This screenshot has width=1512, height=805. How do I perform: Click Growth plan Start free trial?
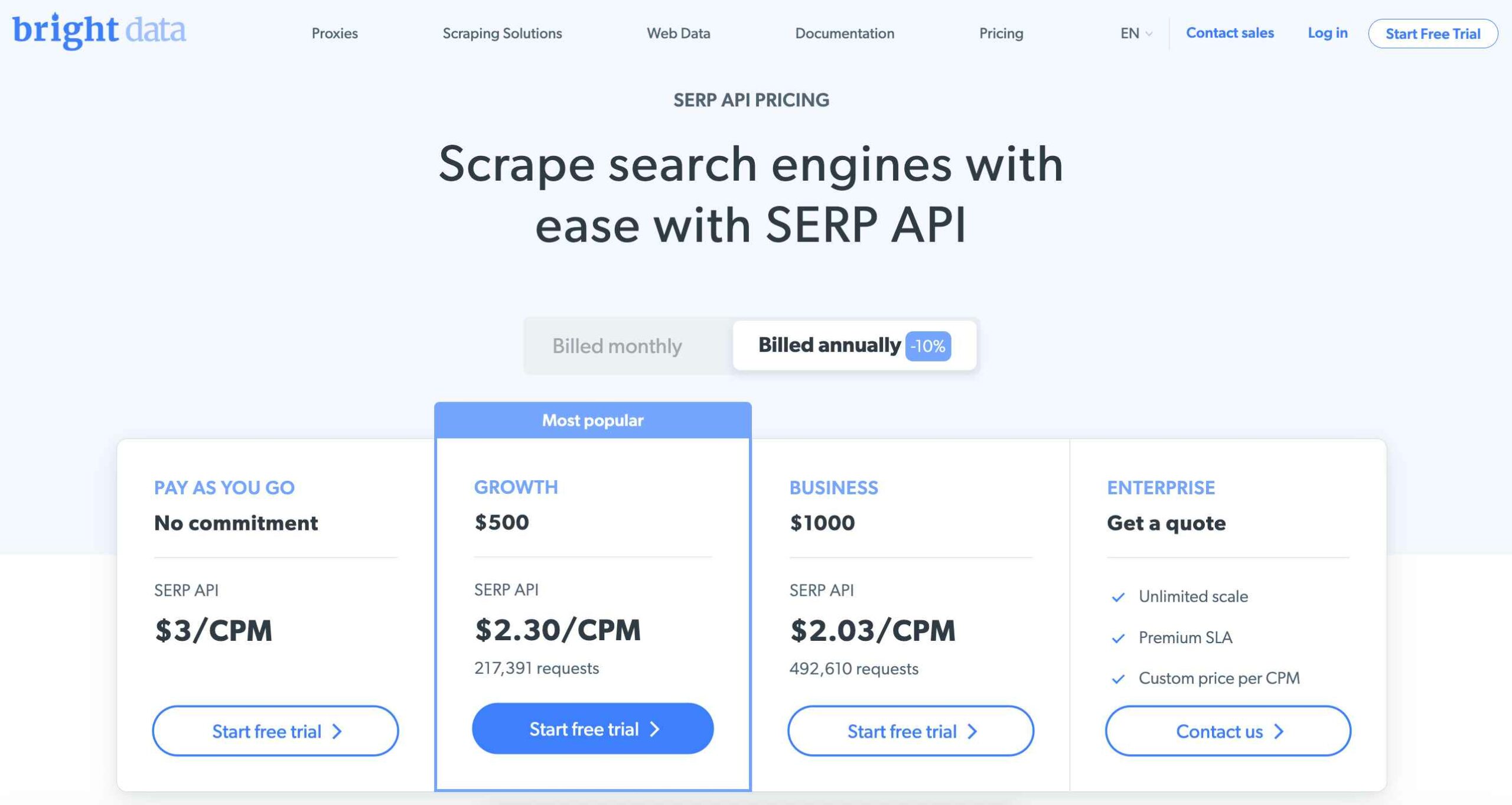click(x=593, y=729)
